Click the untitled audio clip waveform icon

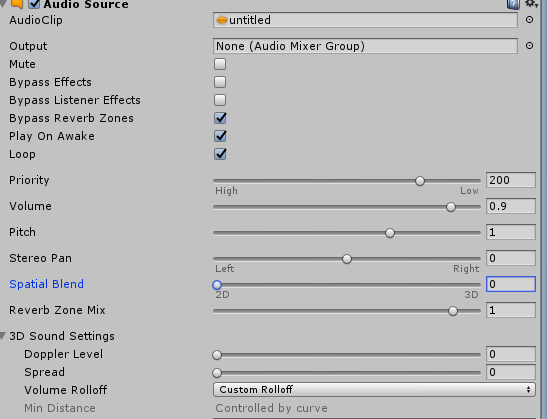point(221,20)
